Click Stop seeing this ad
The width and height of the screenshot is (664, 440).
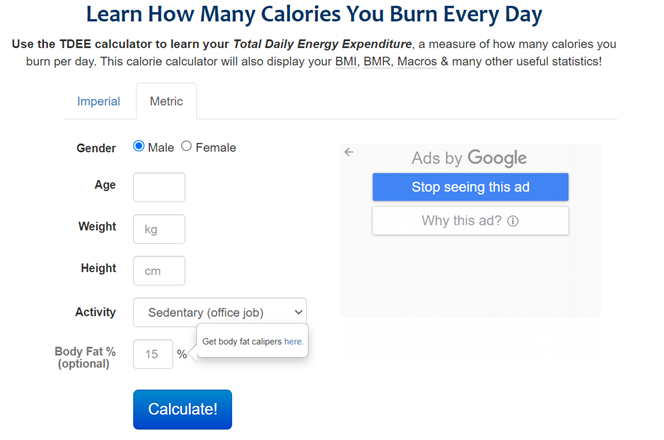coord(470,187)
